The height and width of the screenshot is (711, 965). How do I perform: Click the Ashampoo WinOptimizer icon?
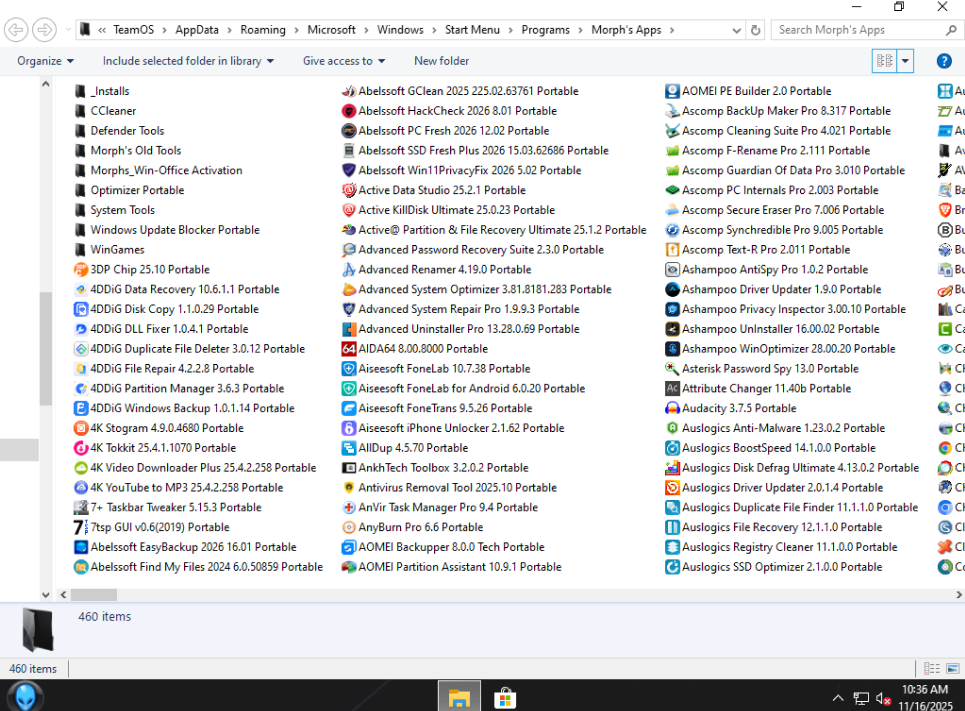pyautogui.click(x=672, y=349)
